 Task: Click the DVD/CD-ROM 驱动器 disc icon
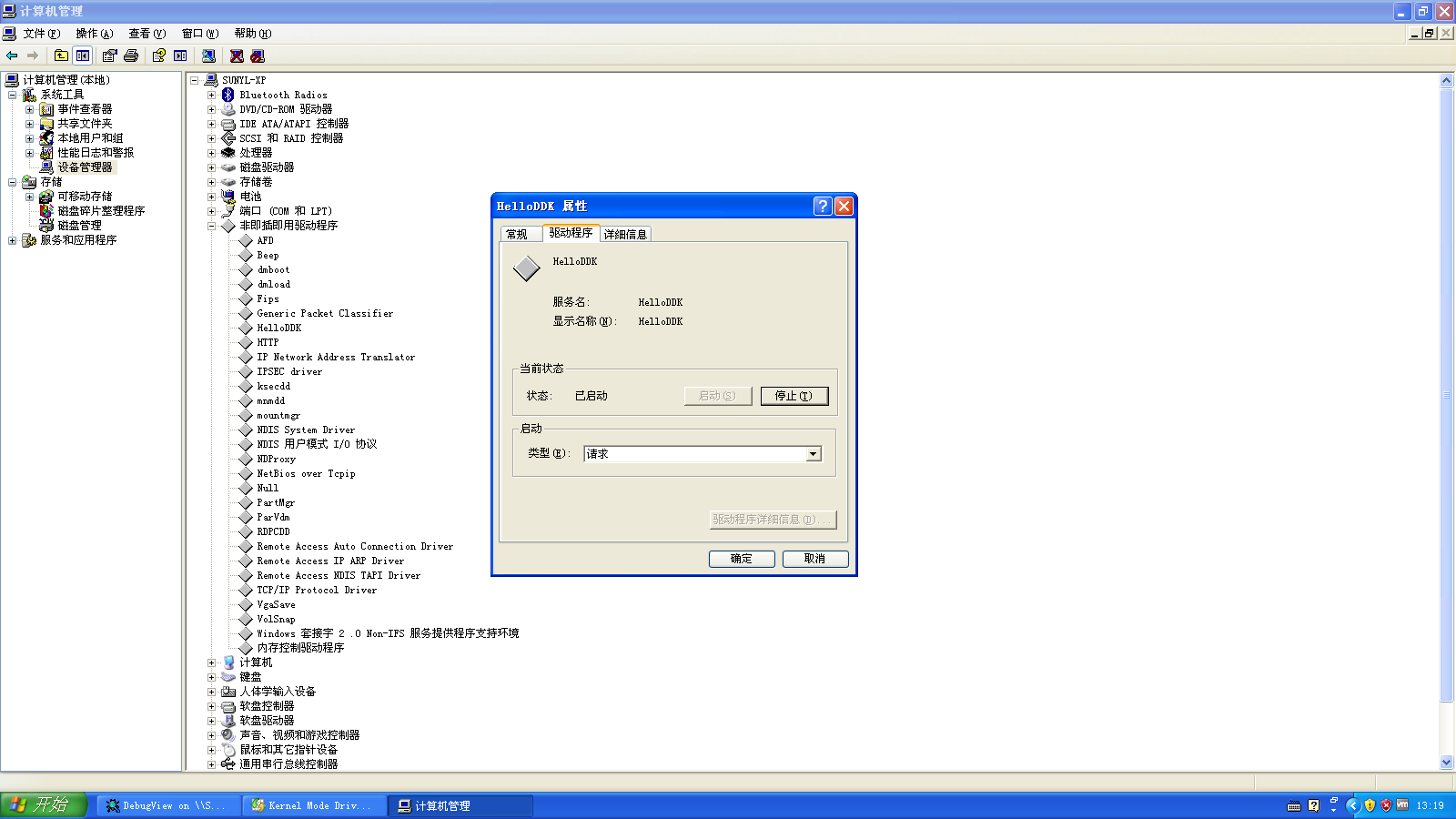[x=228, y=109]
